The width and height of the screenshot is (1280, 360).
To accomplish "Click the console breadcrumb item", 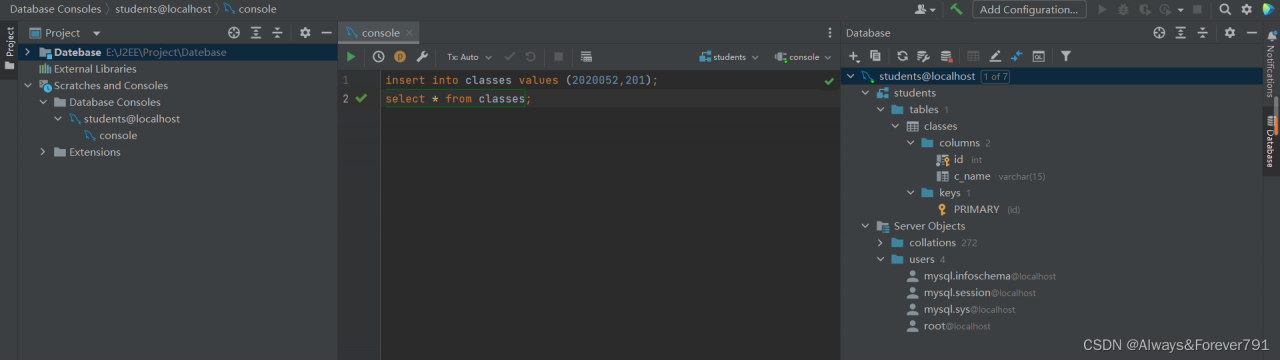I will click(257, 9).
